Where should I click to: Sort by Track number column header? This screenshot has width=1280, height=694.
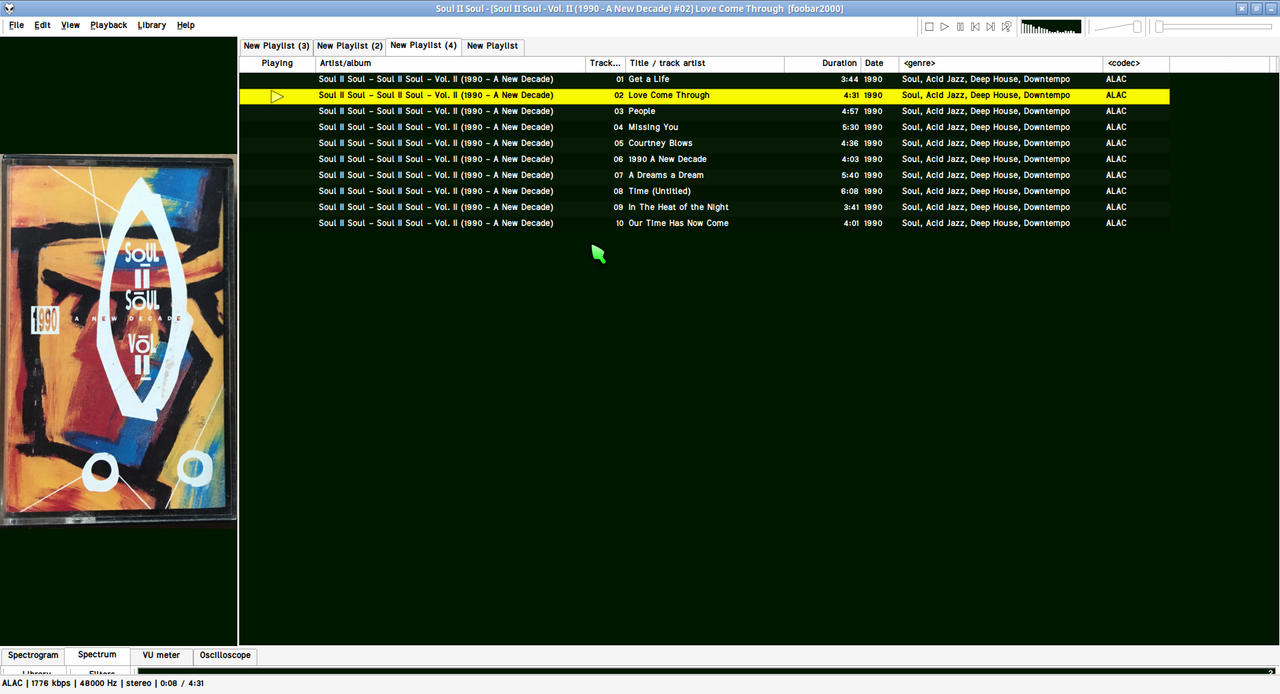pos(605,63)
